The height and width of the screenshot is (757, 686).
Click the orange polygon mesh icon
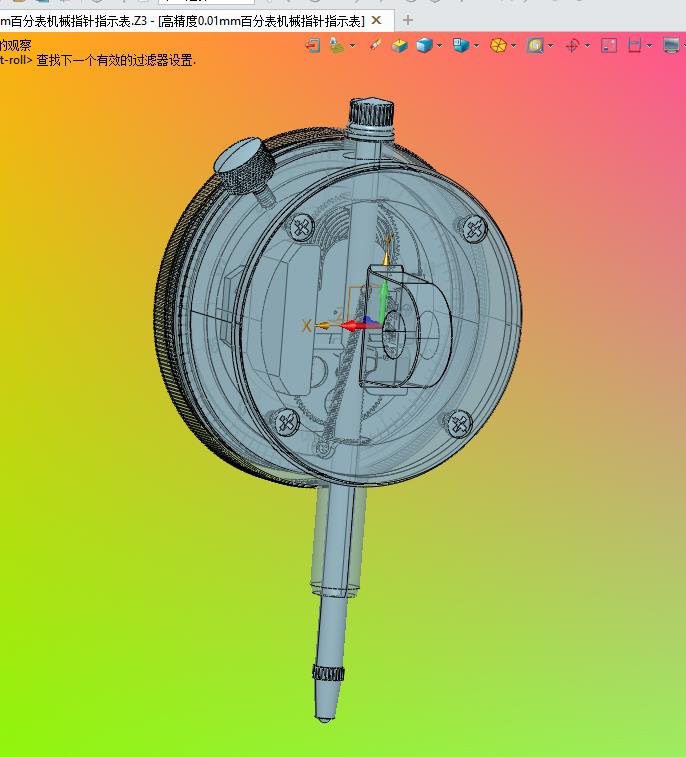pos(498,45)
